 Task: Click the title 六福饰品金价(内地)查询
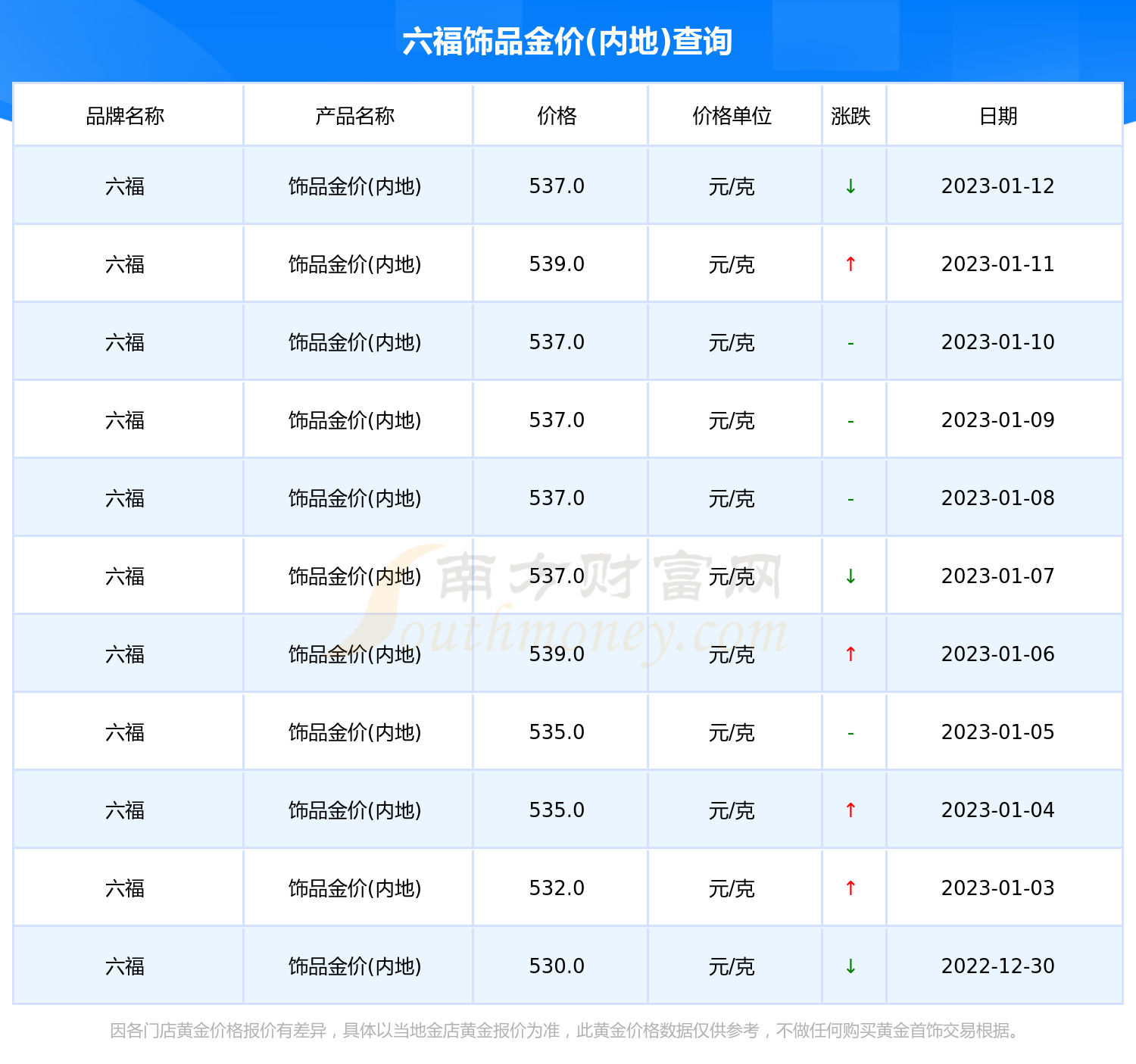tap(567, 42)
